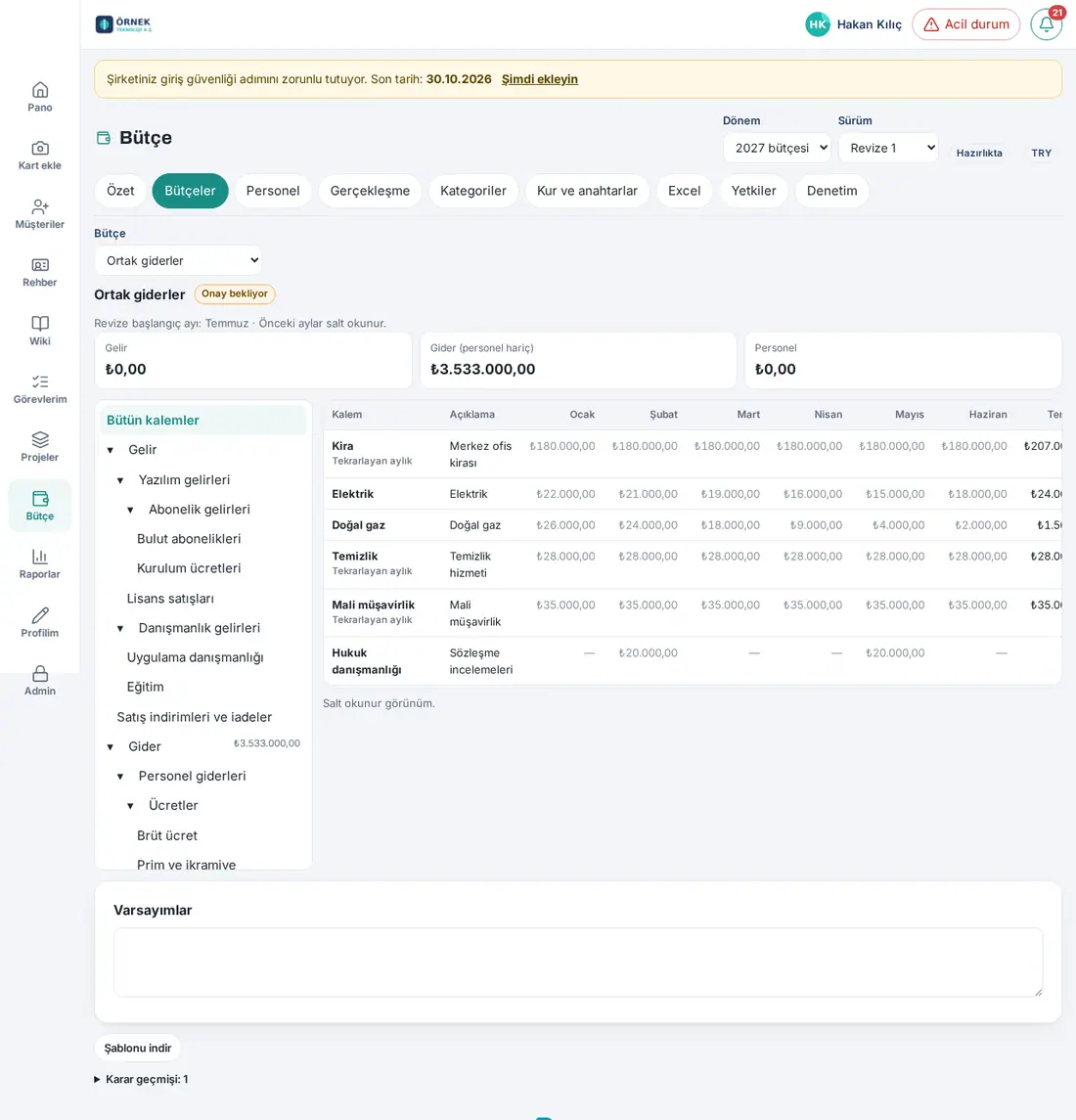Open the Denetim tab

(831, 191)
